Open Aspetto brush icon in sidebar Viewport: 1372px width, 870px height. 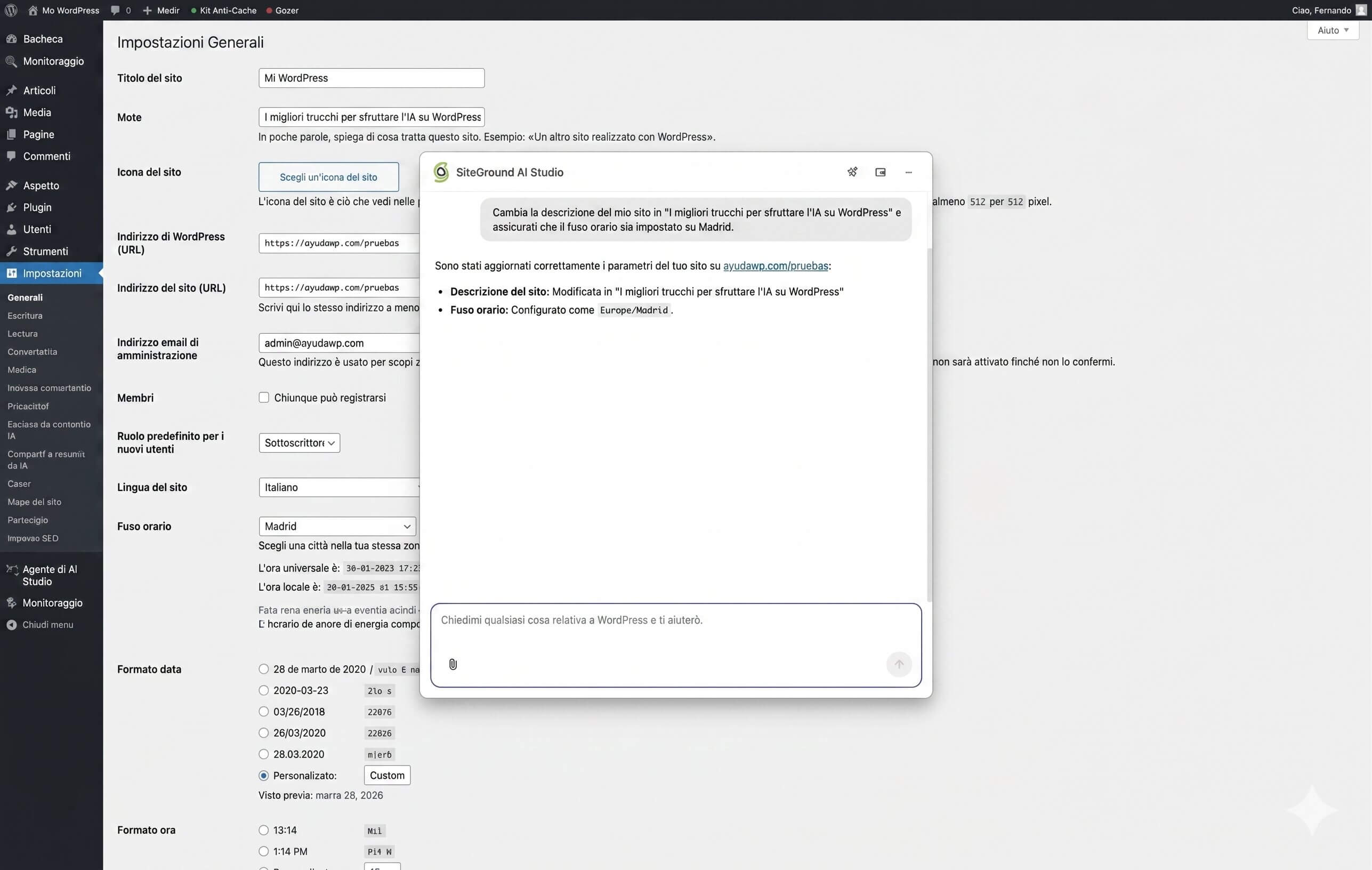click(x=11, y=185)
